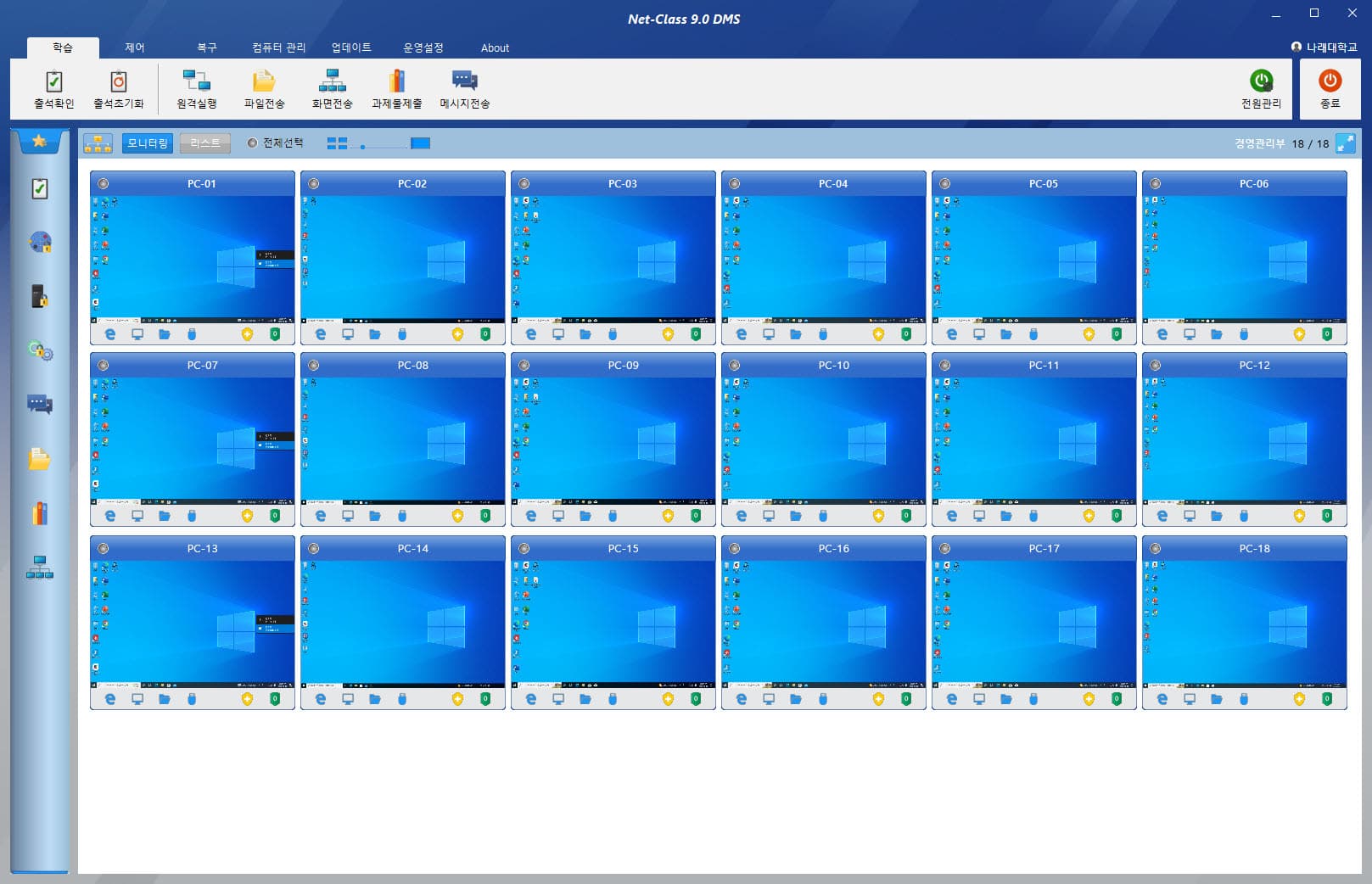Viewport: 1372px width, 884px height.
Task: Open 과제물제출 assignment submission
Action: pyautogui.click(x=396, y=89)
